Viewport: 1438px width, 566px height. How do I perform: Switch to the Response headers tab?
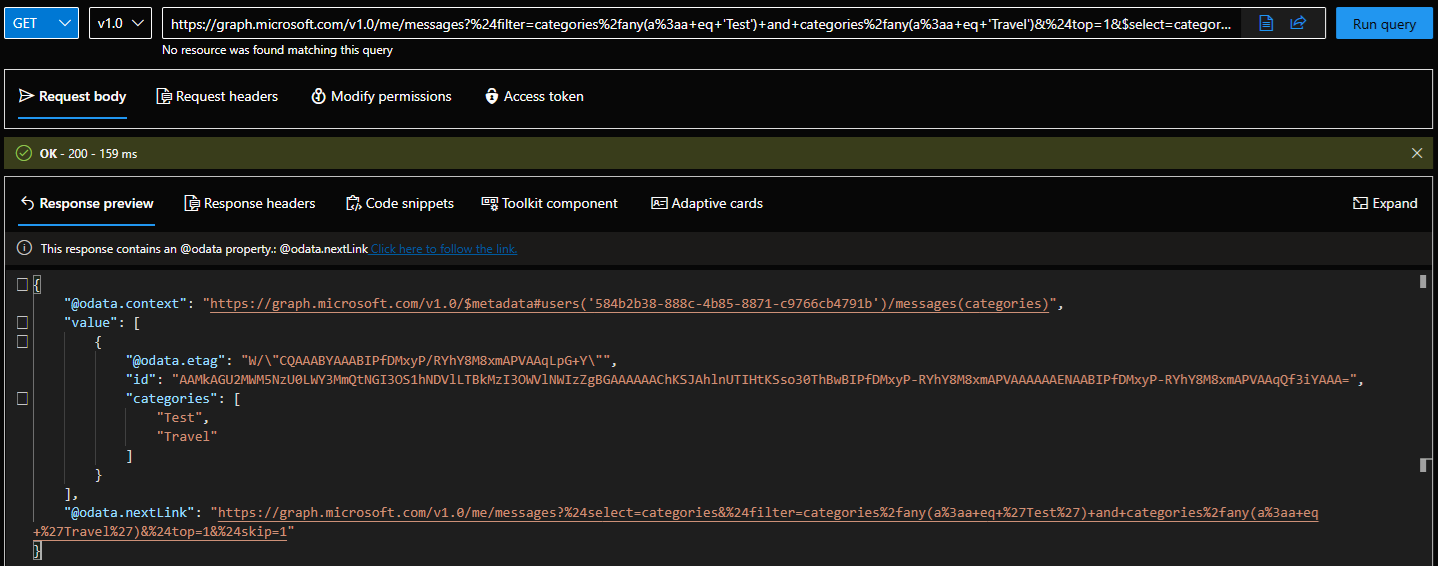[x=250, y=204]
